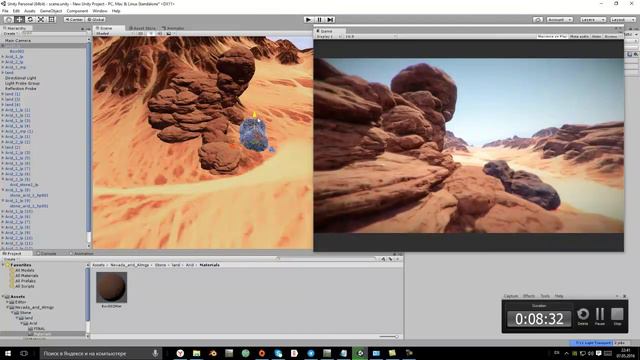
Task: Click the Play button
Action: click(309, 20)
